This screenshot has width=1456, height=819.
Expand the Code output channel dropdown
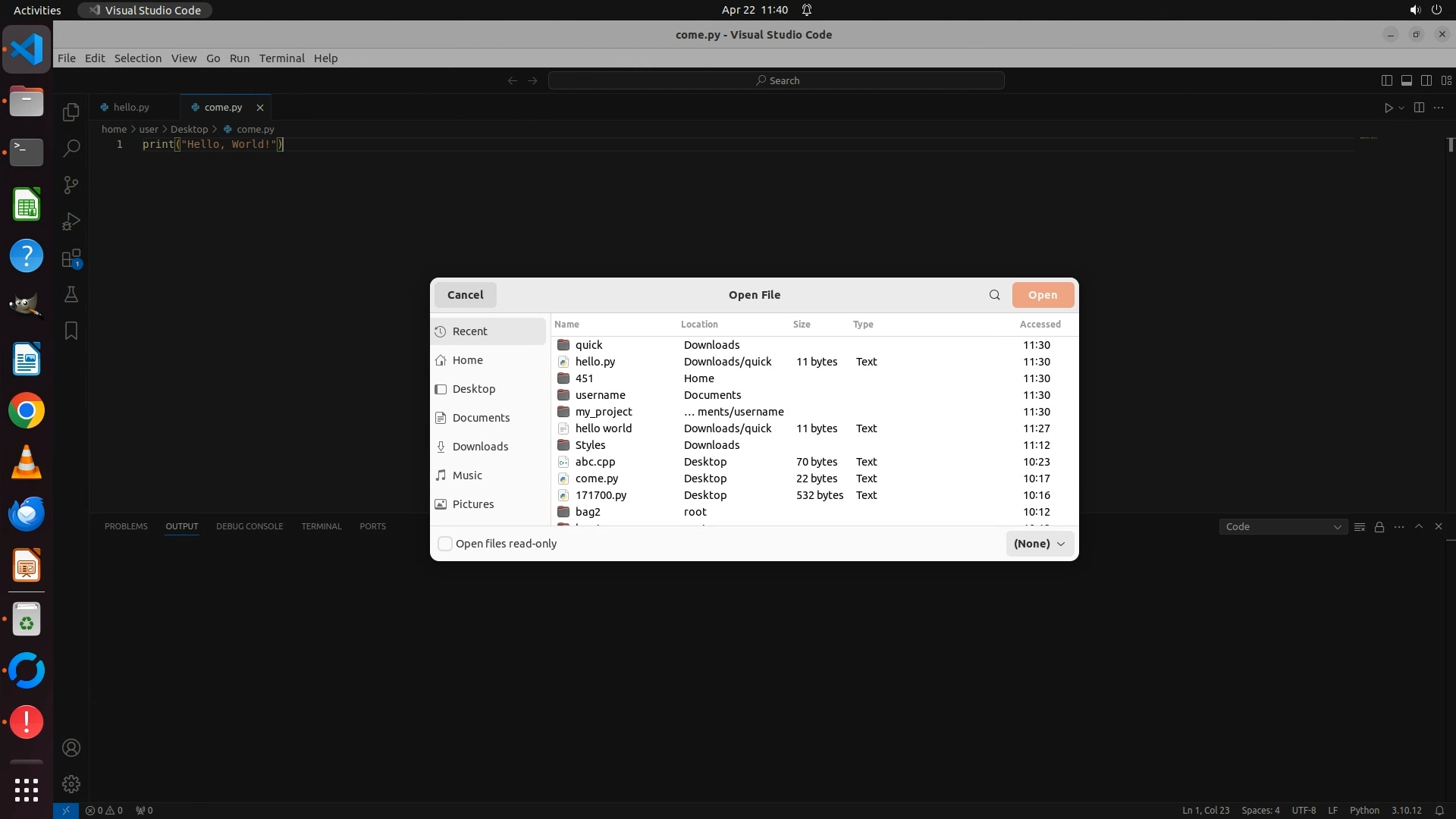pos(1282,527)
